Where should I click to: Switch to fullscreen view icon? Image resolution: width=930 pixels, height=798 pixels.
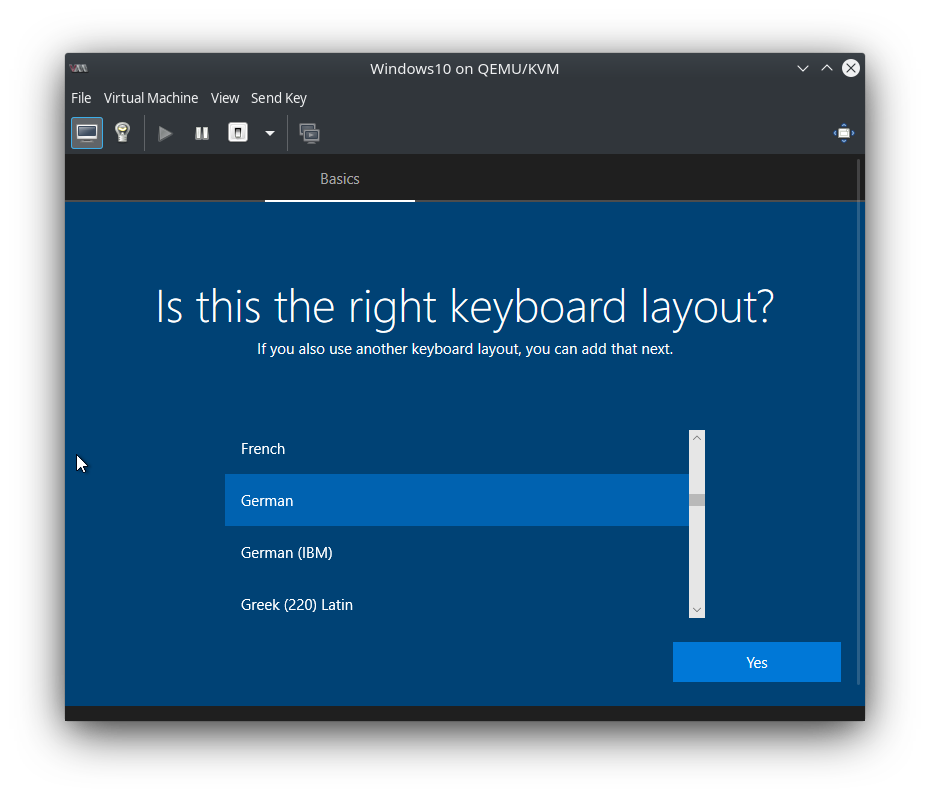point(844,133)
